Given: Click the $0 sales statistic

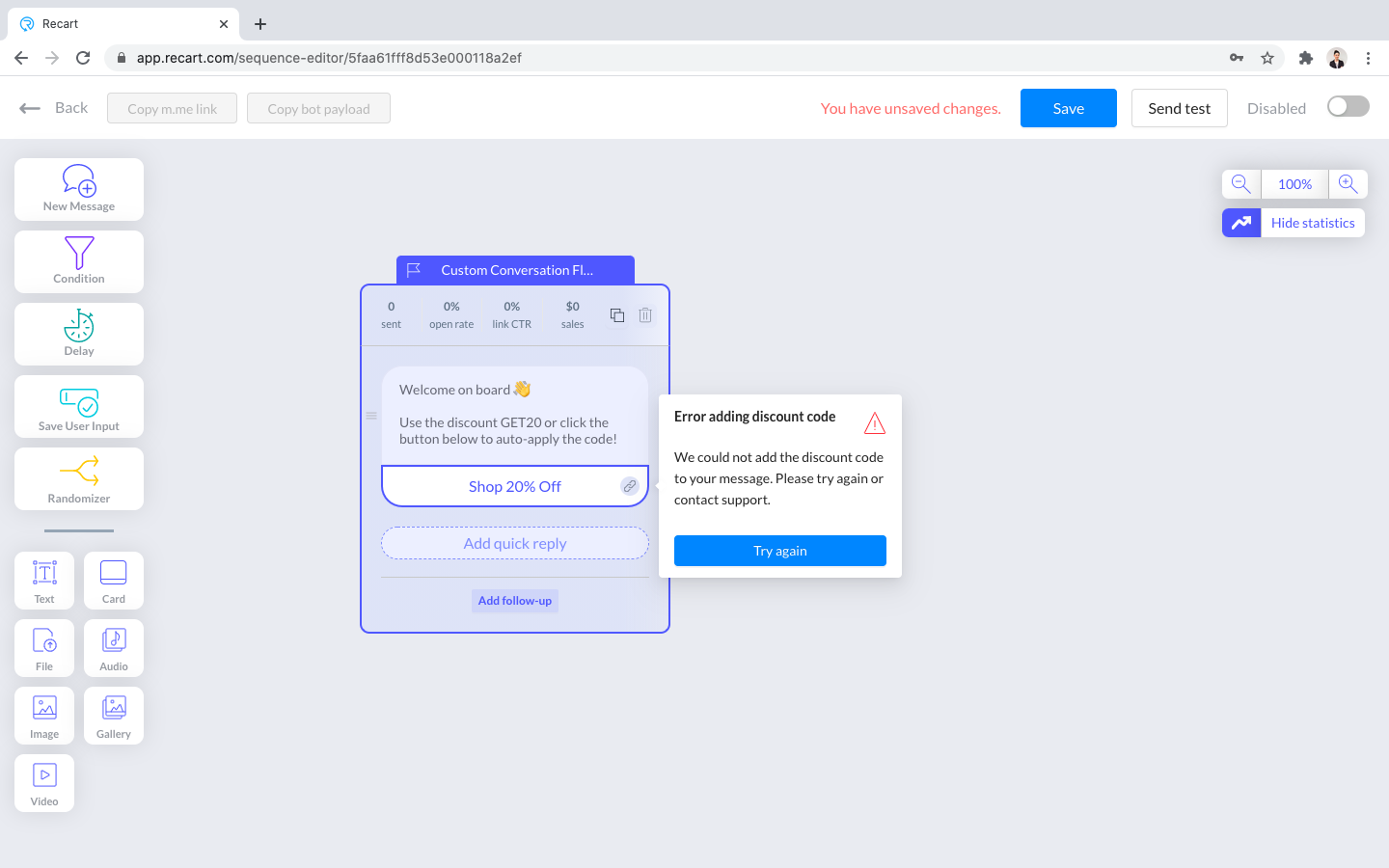Looking at the screenshot, I should click(x=573, y=315).
